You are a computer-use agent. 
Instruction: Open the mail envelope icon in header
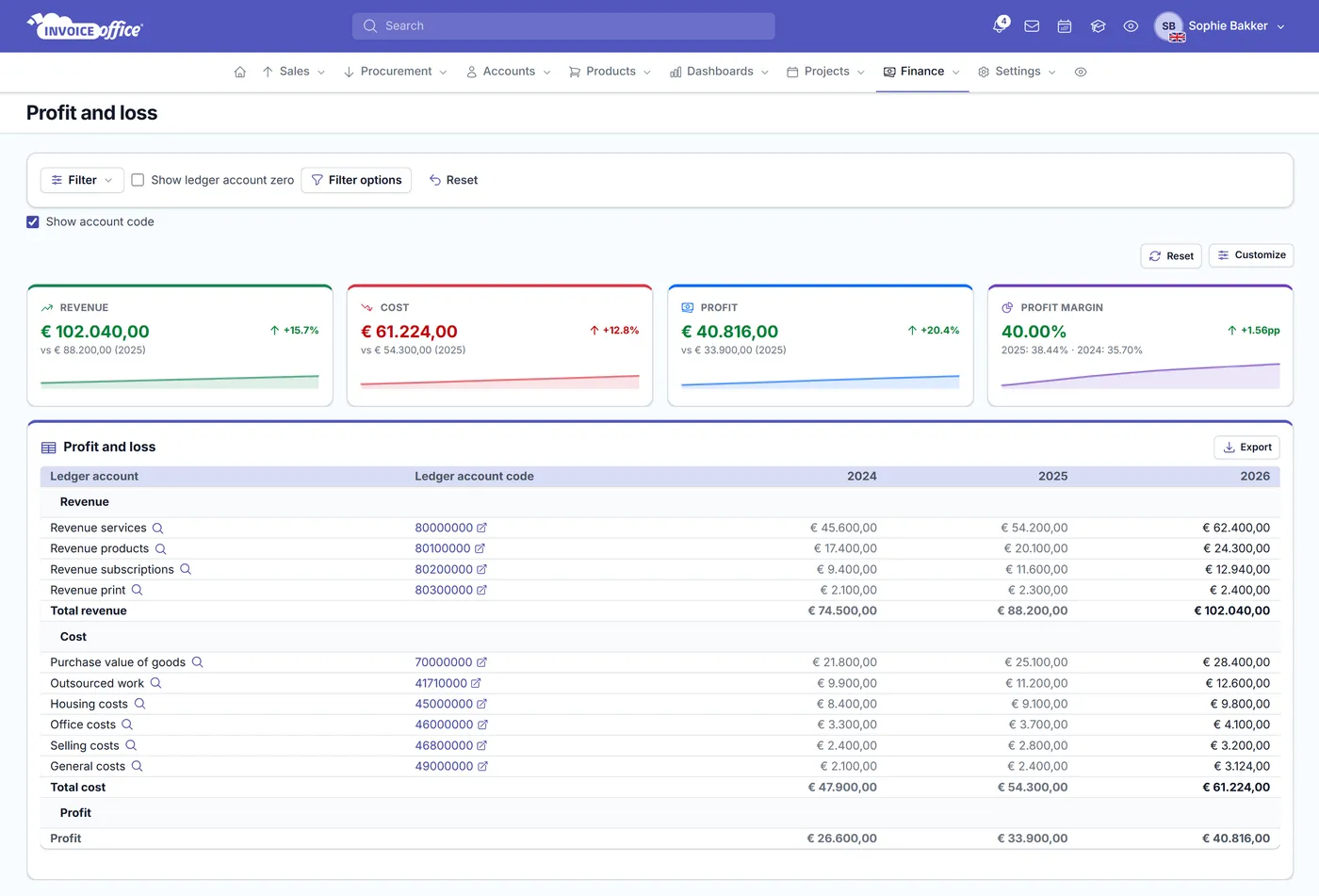tap(1032, 26)
